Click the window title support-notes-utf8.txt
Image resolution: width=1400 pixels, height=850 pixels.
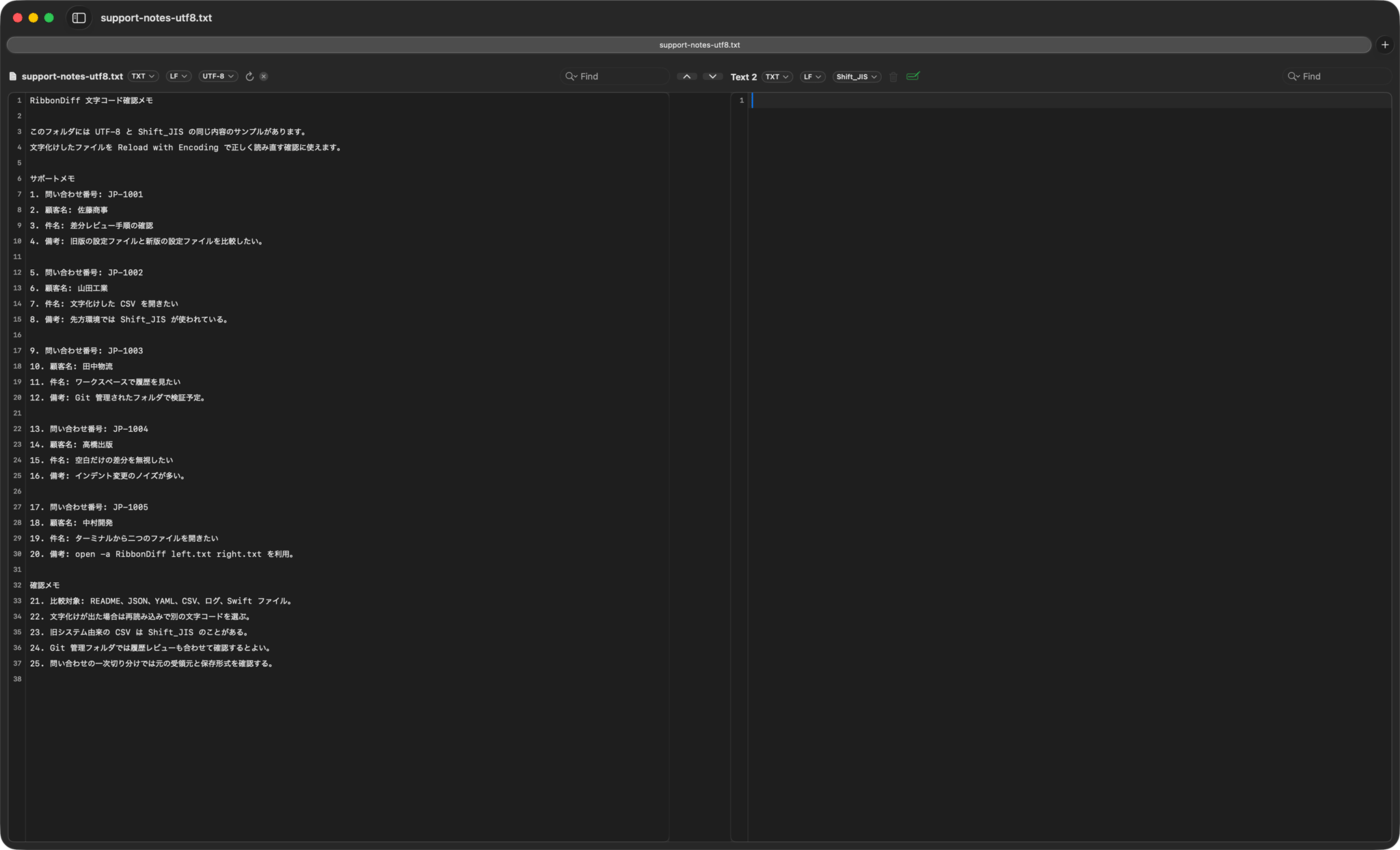pos(156,18)
